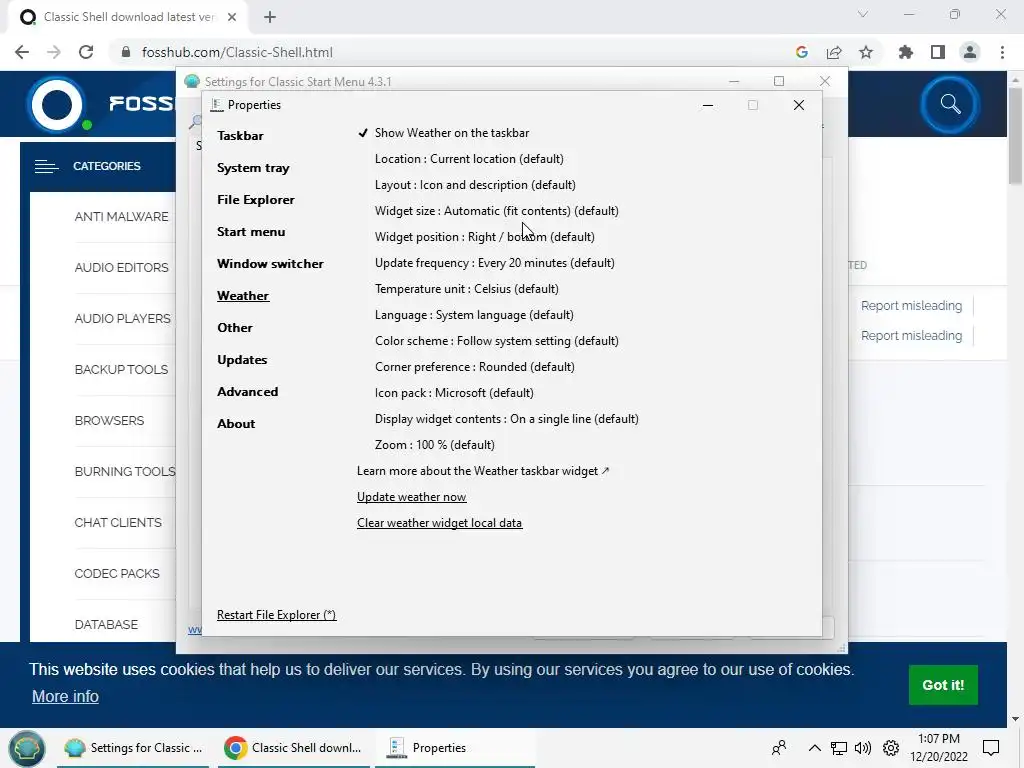Toggle Show Weather on the taskbar

pyautogui.click(x=443, y=133)
